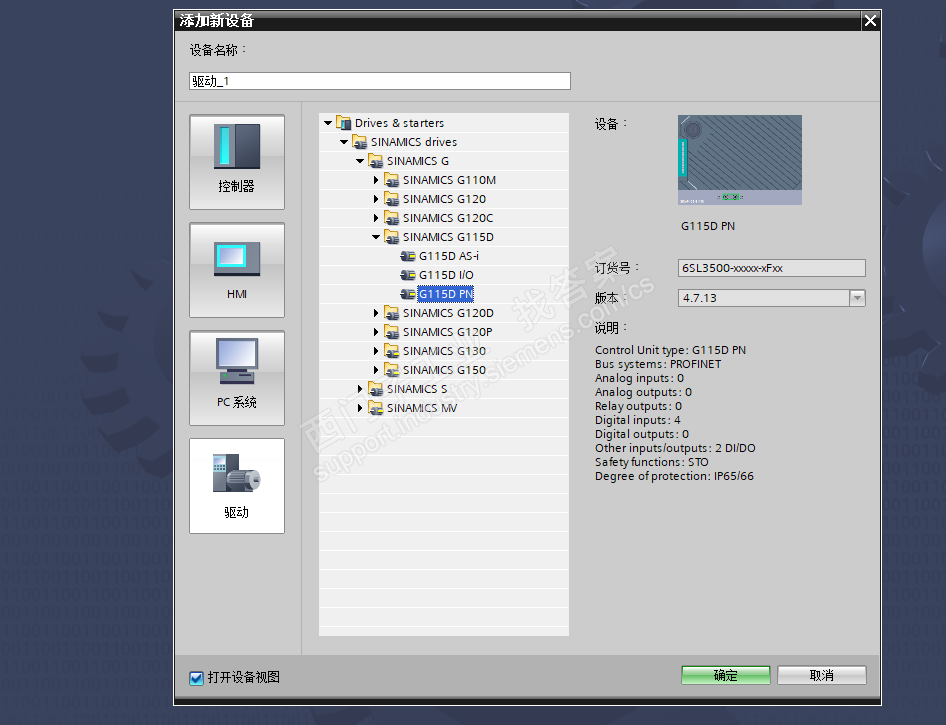The height and width of the screenshot is (725, 946).
Task: Click the G115D AS-i drive icon
Action: pyautogui.click(x=408, y=256)
